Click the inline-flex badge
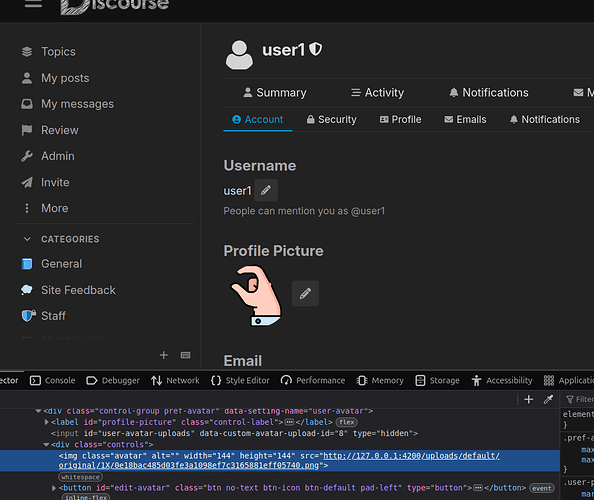Image resolution: width=594 pixels, height=500 pixels. pos(86,497)
